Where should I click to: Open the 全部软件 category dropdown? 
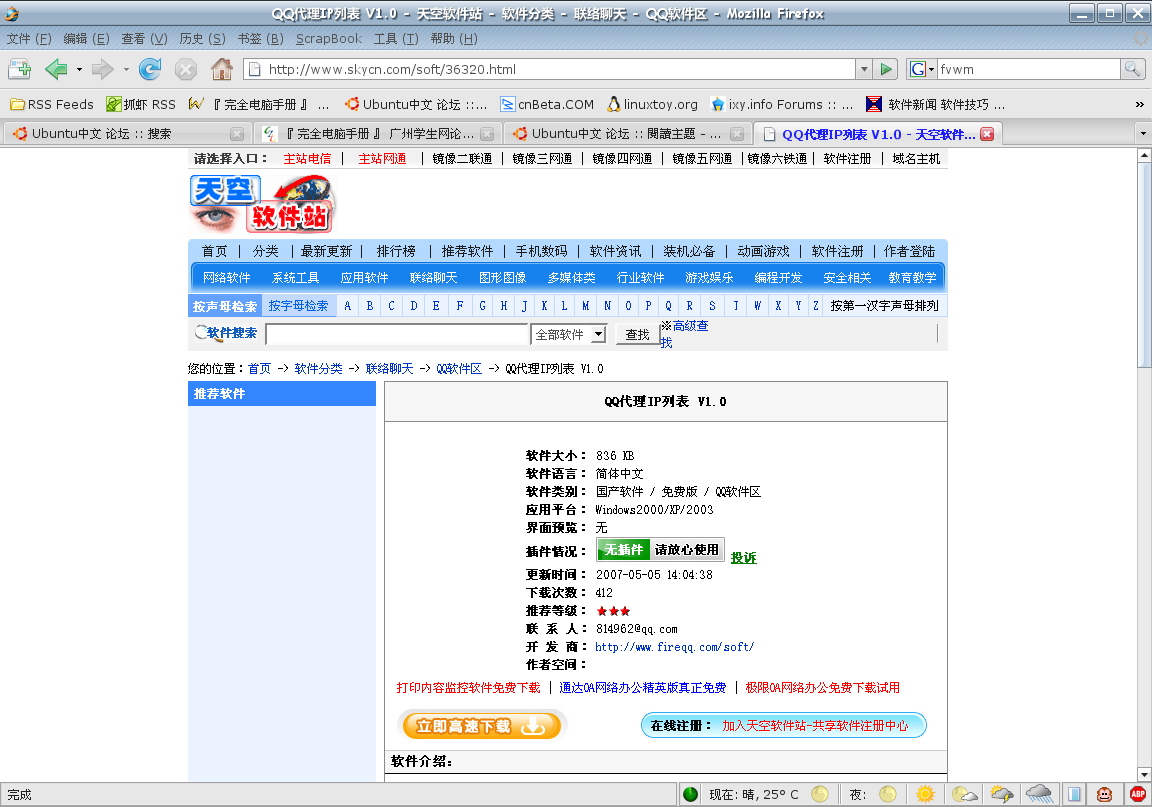click(569, 334)
